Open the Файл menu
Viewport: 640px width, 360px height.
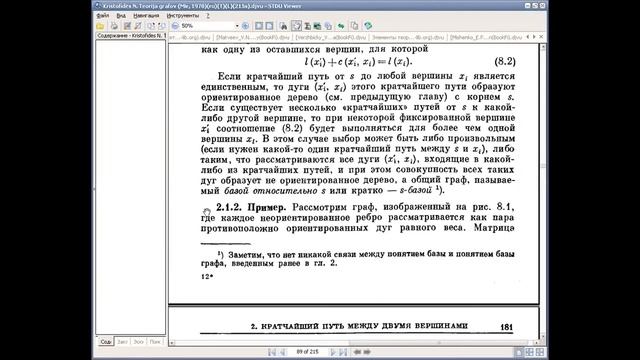pos(102,16)
